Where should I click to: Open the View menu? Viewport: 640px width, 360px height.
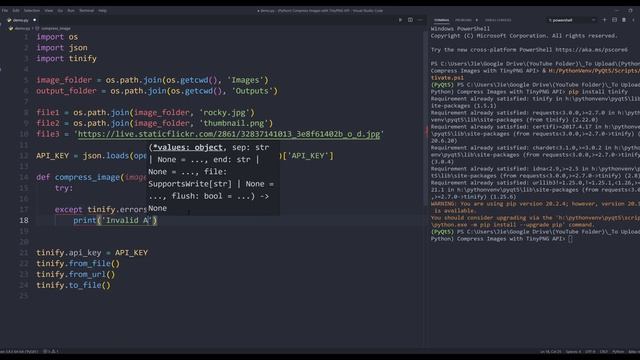coord(49,11)
